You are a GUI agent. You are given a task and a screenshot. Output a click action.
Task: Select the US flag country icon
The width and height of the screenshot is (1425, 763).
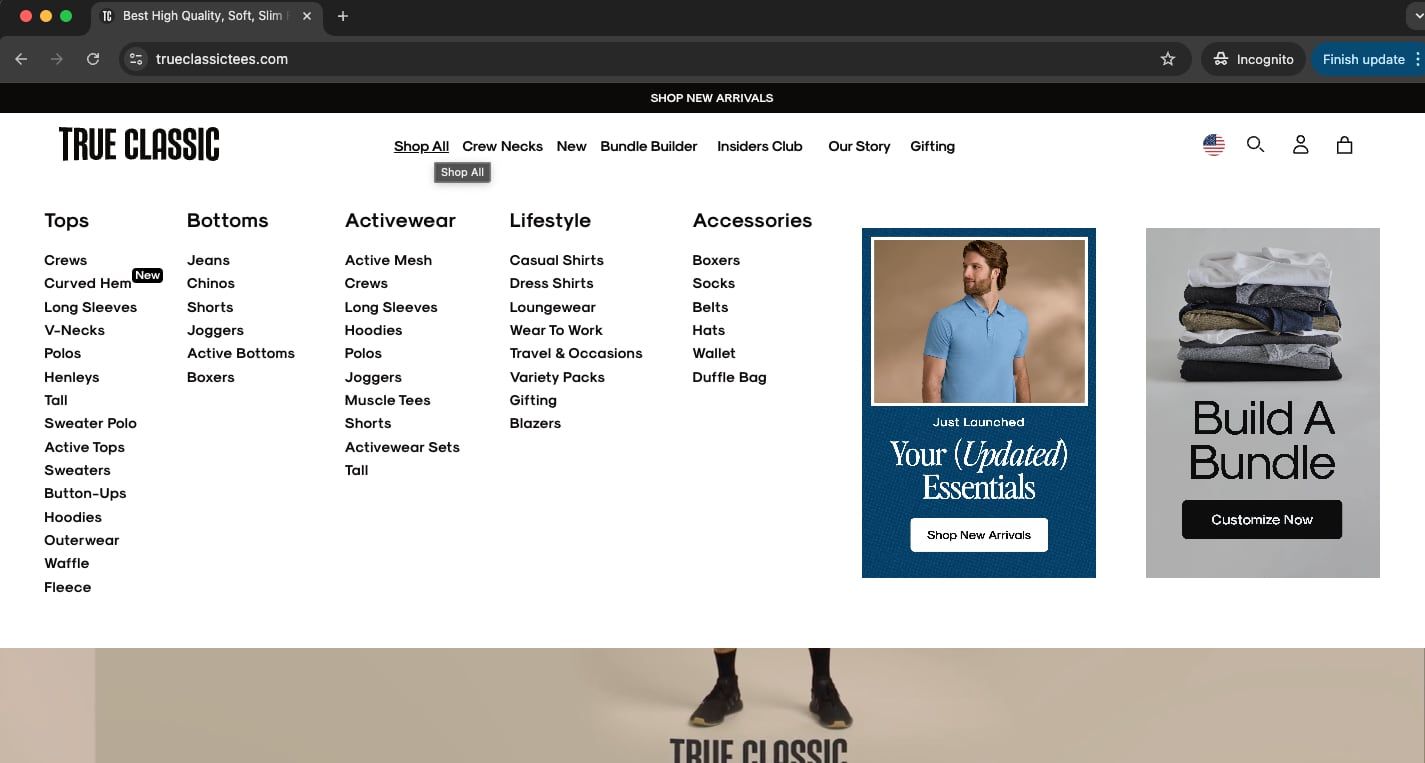[1214, 145]
